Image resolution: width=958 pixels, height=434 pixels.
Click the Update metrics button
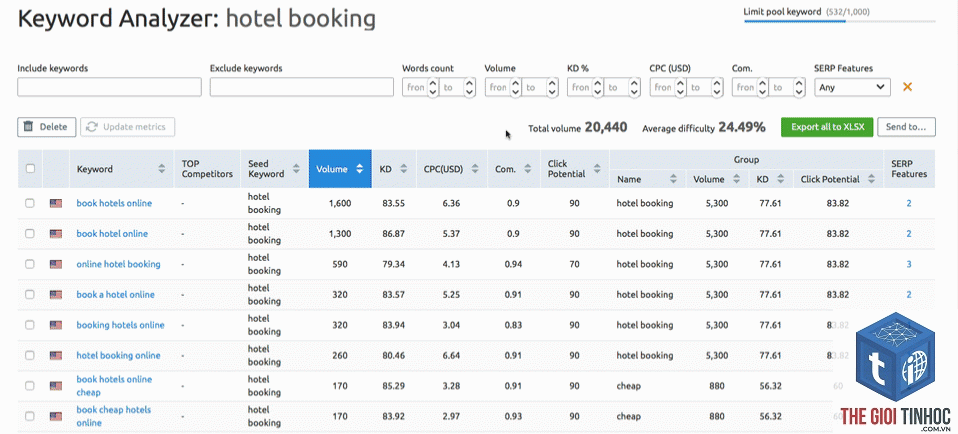coord(127,127)
